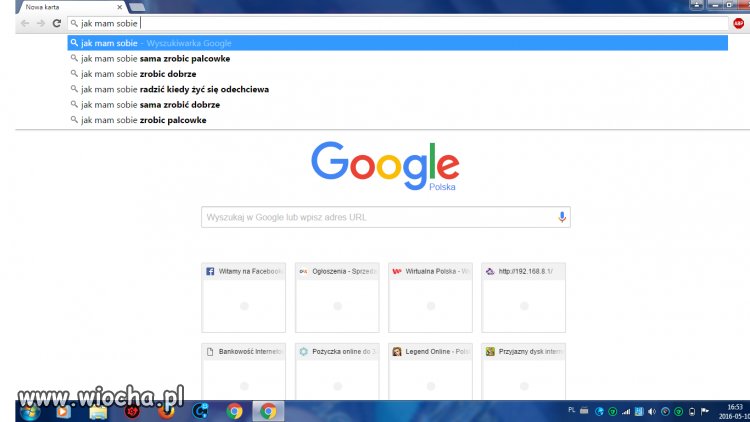The height and width of the screenshot is (422, 750).
Task: Open the 'Pożyczka online' tile
Action: [337, 371]
